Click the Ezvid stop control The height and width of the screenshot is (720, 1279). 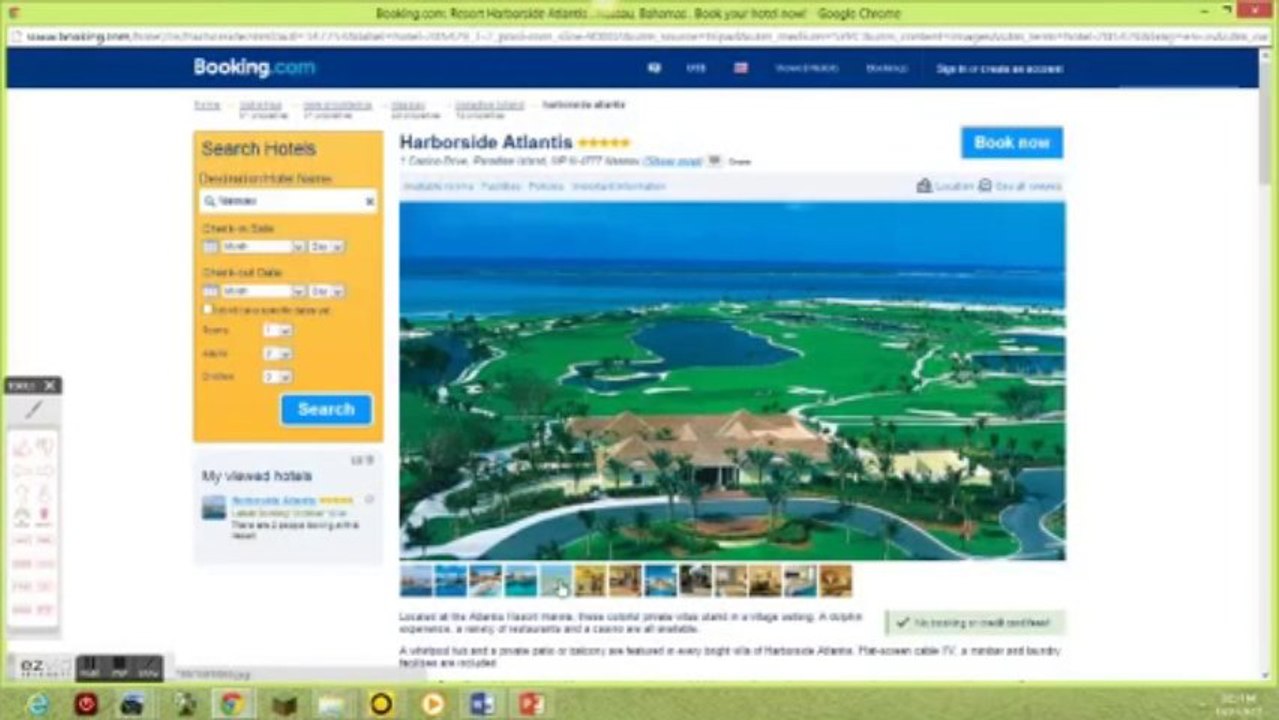pyautogui.click(x=118, y=667)
